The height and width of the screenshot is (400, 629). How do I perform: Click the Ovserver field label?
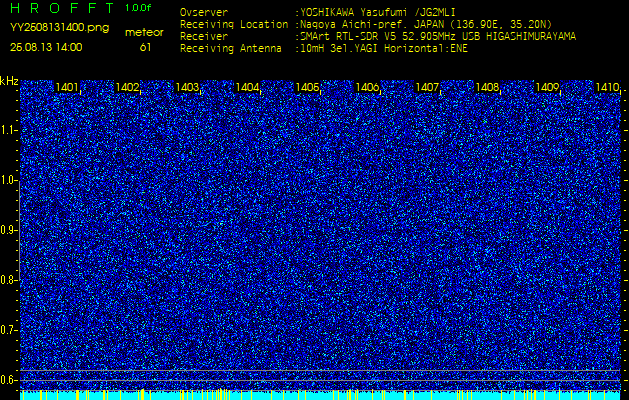204,12
